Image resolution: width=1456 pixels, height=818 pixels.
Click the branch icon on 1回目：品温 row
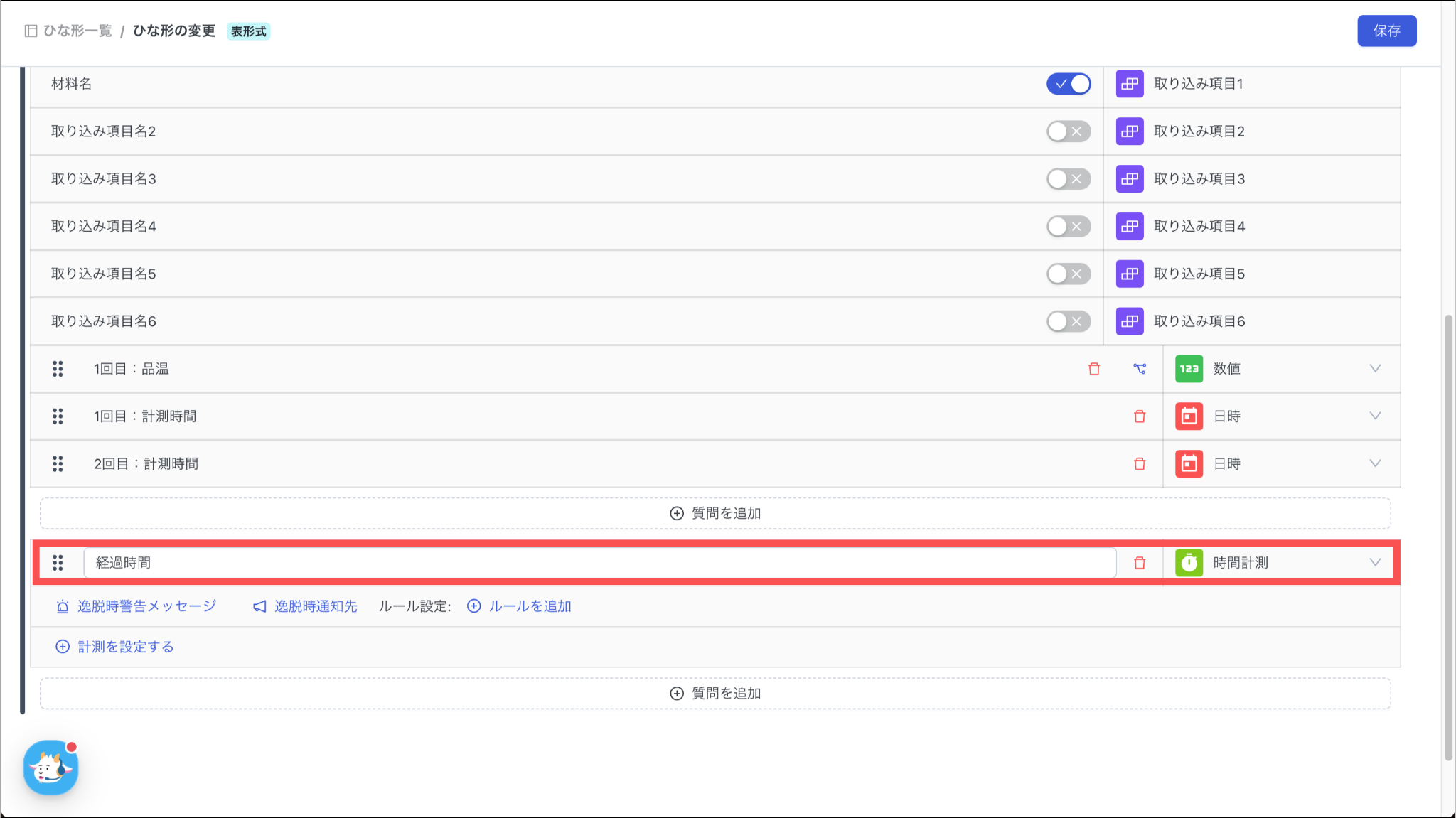pos(1140,369)
